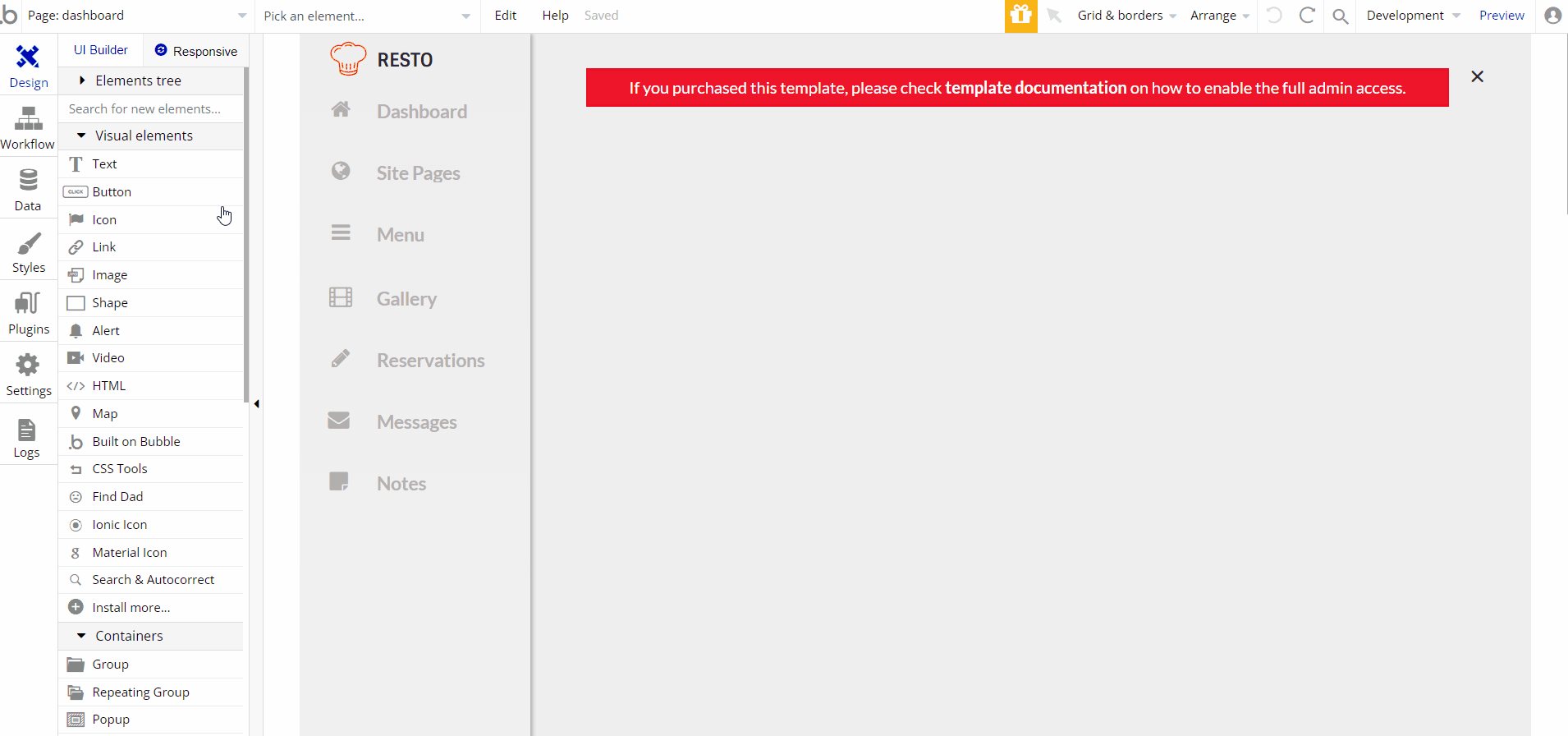Collapse the left panel arrow handle
Viewport: 1568px width, 736px height.
pyautogui.click(x=256, y=403)
